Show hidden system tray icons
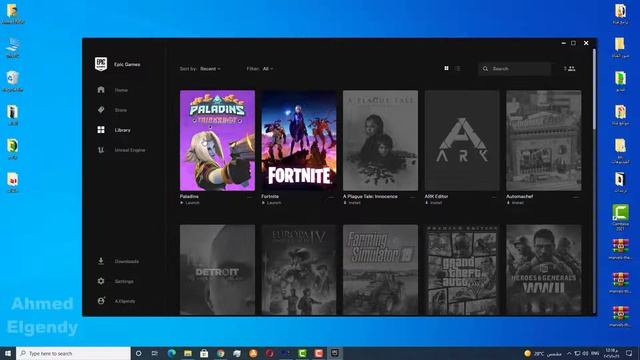 [x=569, y=353]
